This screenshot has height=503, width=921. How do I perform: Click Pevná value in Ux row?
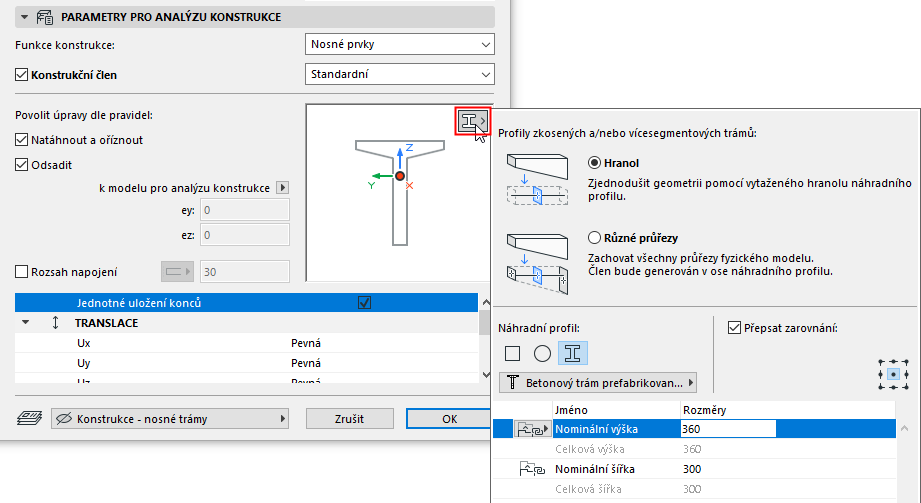coord(306,343)
